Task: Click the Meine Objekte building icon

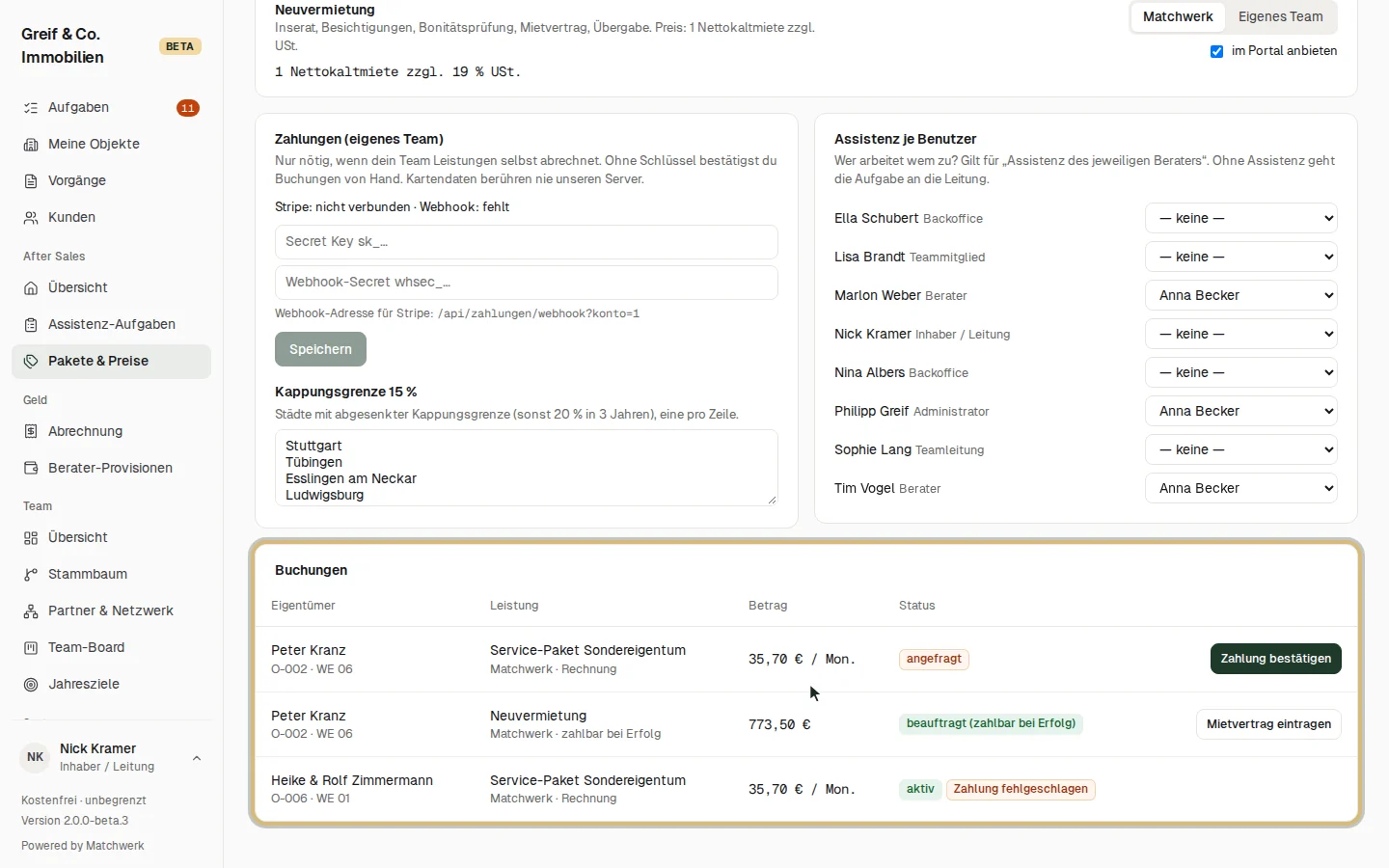Action: 31,145
